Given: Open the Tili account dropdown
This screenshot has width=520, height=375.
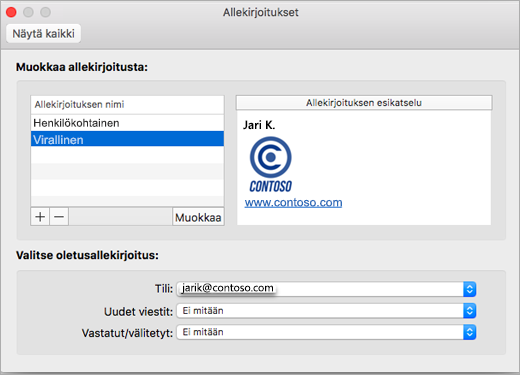Looking at the screenshot, I should point(326,289).
